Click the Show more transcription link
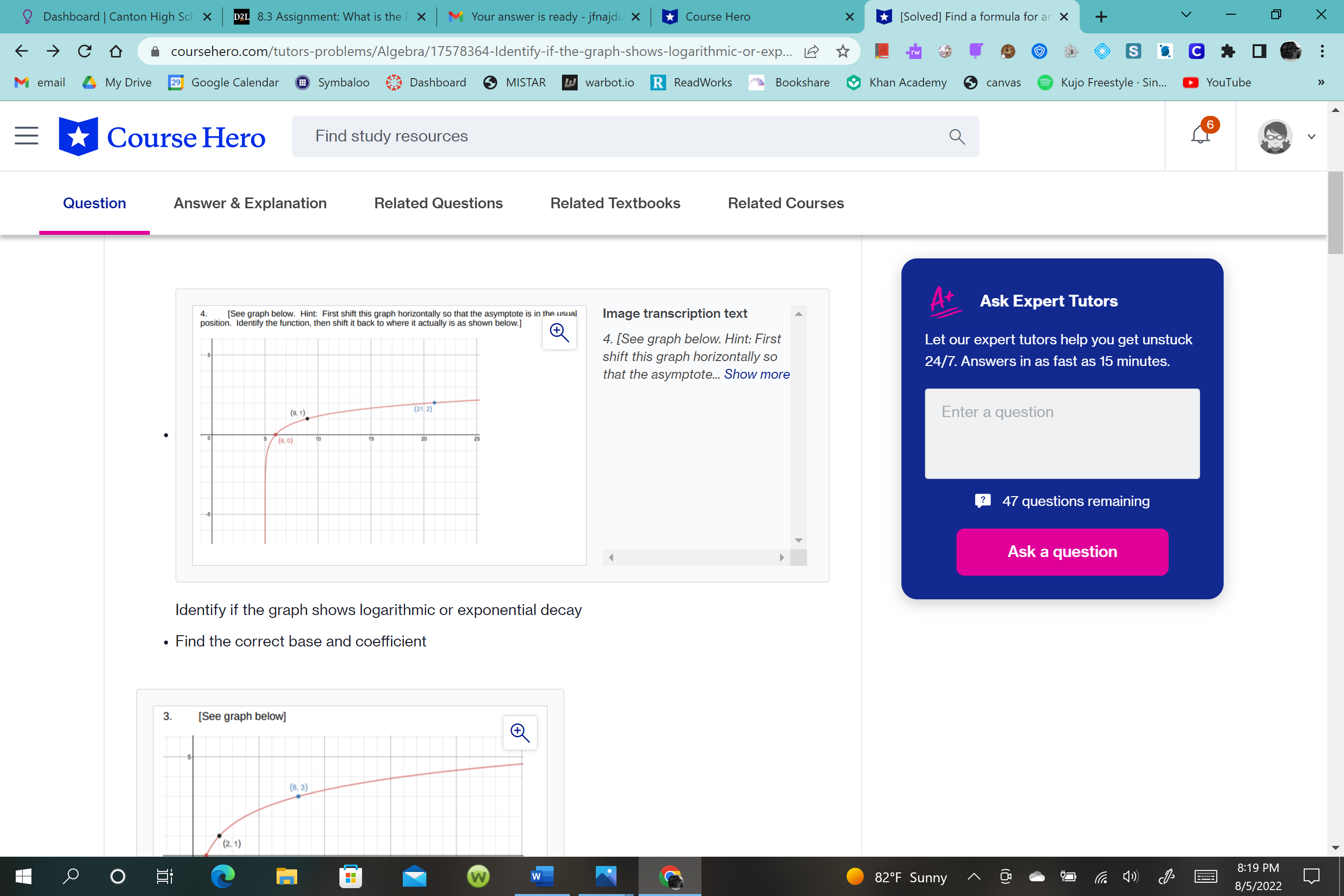The height and width of the screenshot is (896, 1344). pyautogui.click(x=756, y=374)
